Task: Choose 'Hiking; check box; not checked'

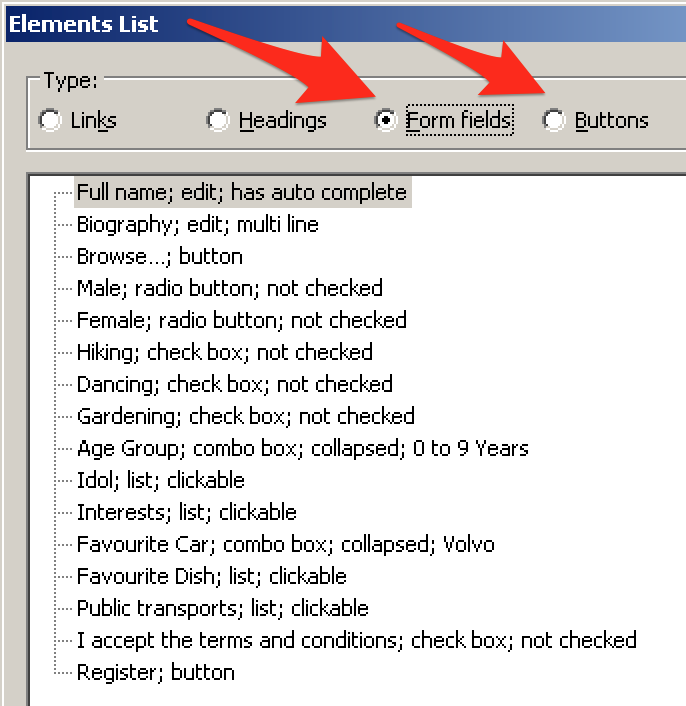Action: (225, 353)
